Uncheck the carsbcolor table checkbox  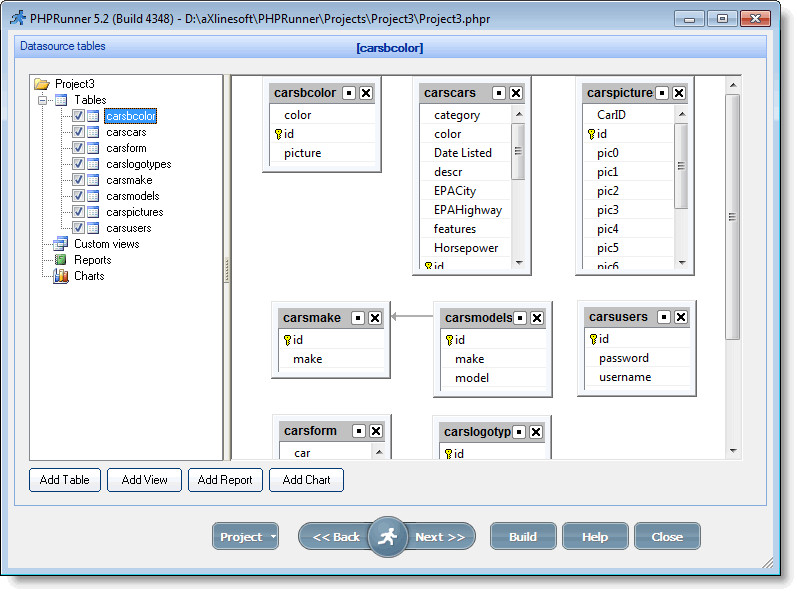(x=78, y=116)
